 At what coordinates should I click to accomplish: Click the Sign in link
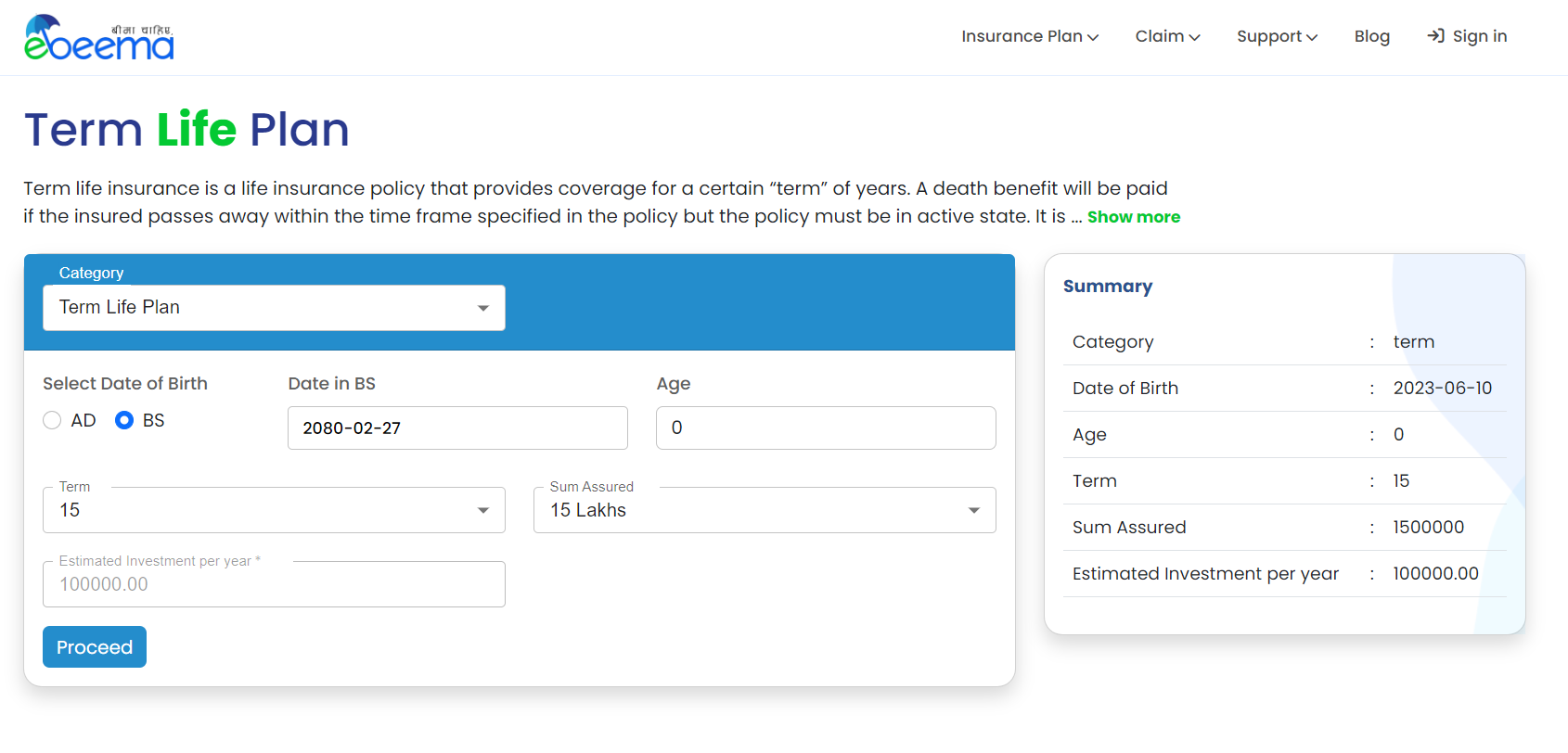[x=1479, y=36]
